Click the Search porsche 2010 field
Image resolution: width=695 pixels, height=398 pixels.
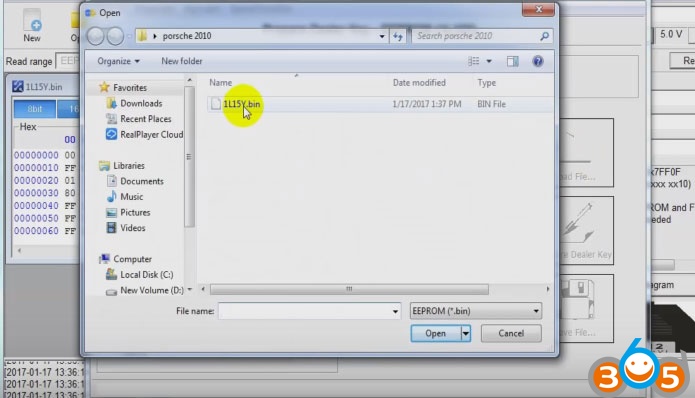tap(475, 36)
